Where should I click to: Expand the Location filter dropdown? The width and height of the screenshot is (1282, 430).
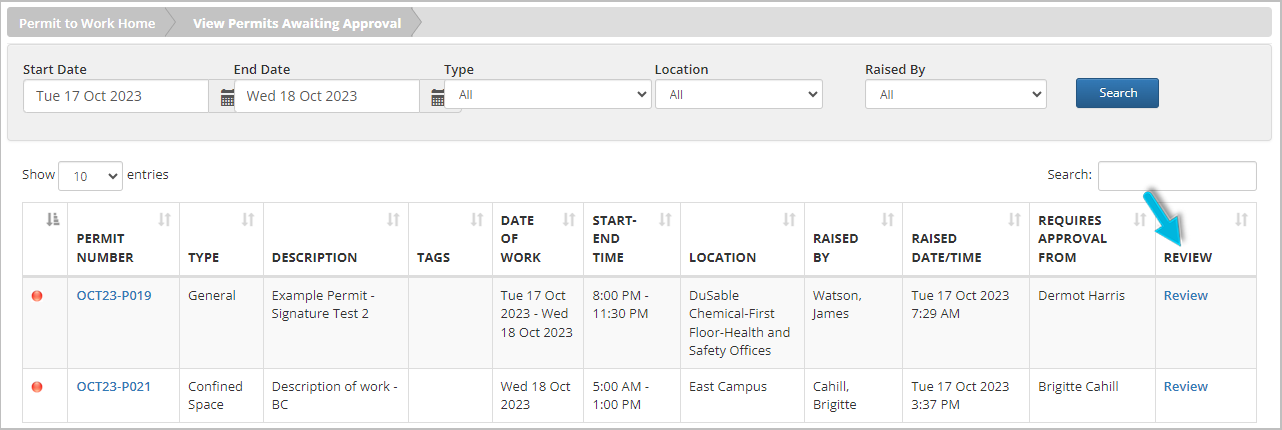[x=738, y=95]
